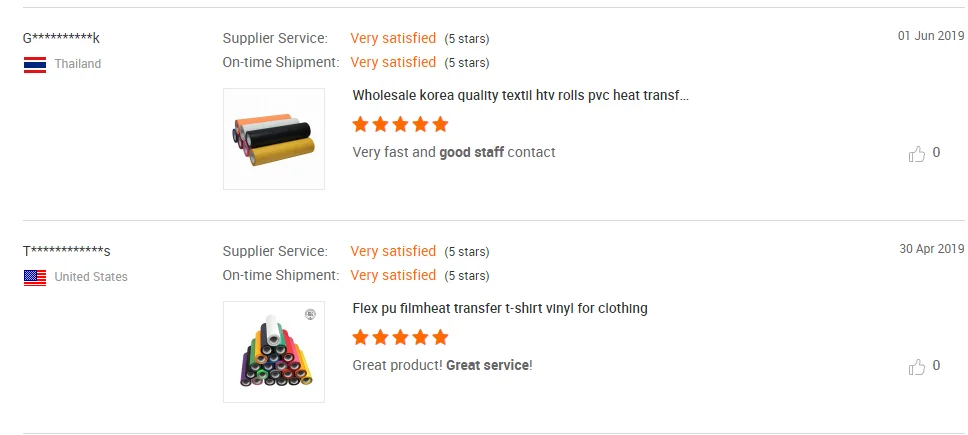Click the thumbs-up icon on Thailand review
Screen dimensions: 968x435
(916, 154)
